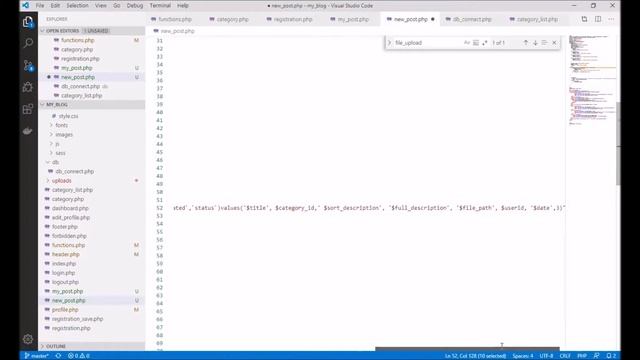Open login.php from the file tree
Viewport: 640px width, 360px height.
(63, 273)
